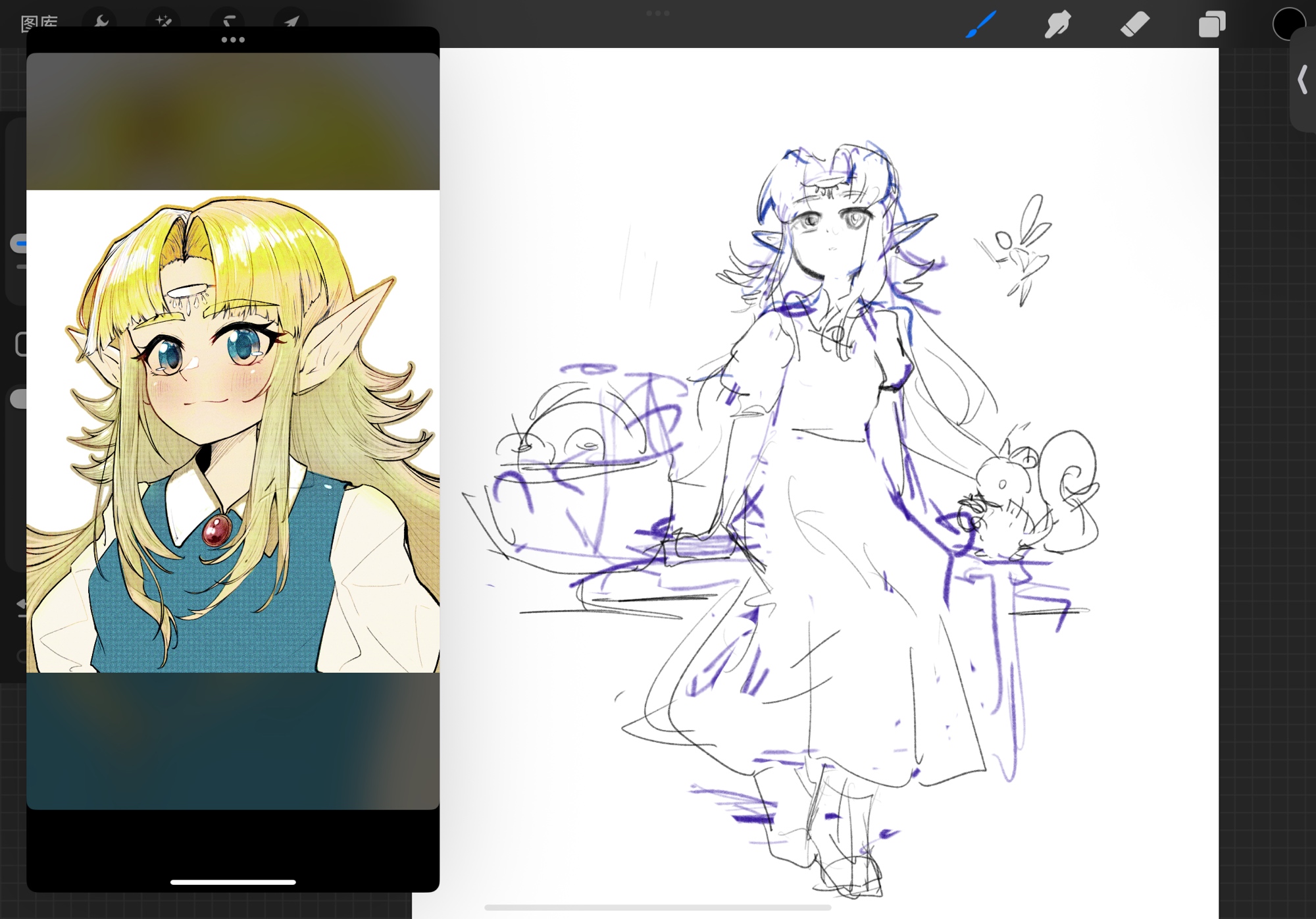Image resolution: width=1316 pixels, height=919 pixels.
Task: Activate the Selection tool ribbon icon
Action: (x=228, y=21)
